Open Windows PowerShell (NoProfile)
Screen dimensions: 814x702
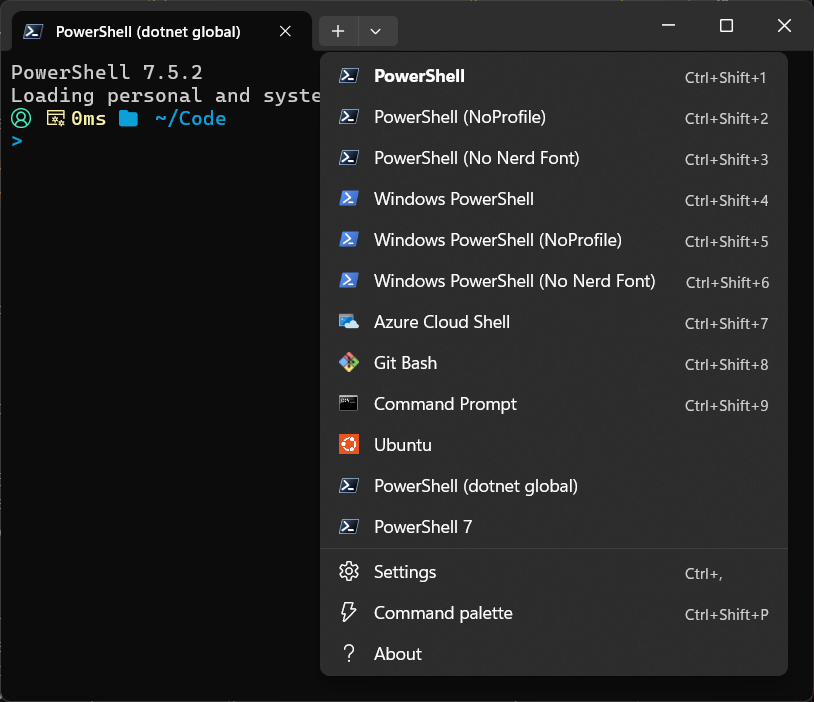(553, 240)
